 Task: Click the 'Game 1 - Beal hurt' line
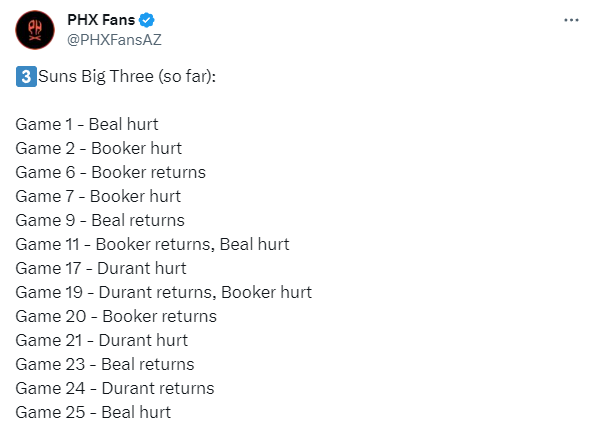[87, 124]
